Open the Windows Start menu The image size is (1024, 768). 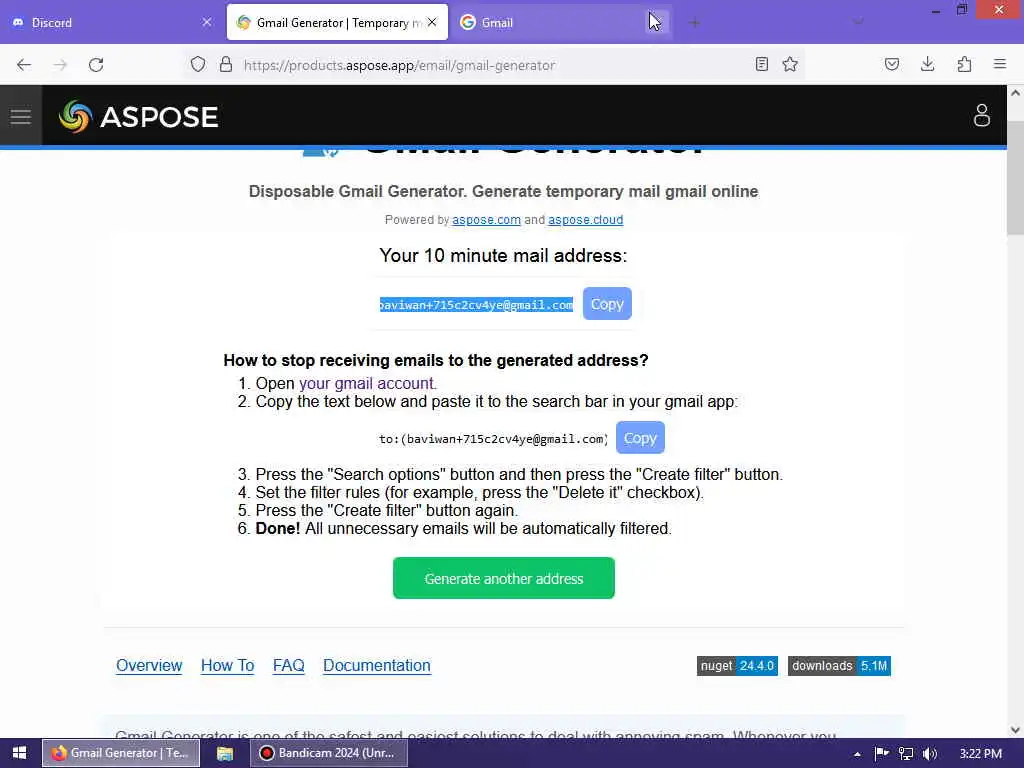point(20,753)
